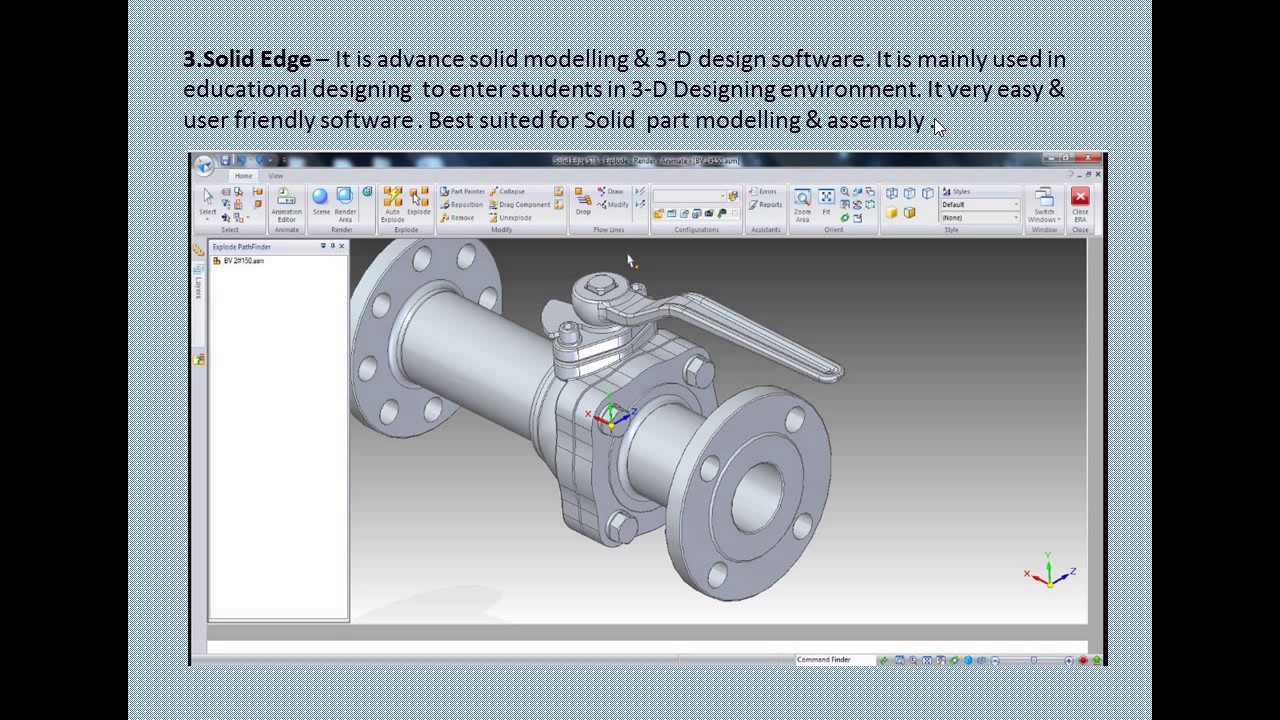1280x720 pixels.
Task: Click the configuration manager icon beside combo box
Action: tap(732, 196)
